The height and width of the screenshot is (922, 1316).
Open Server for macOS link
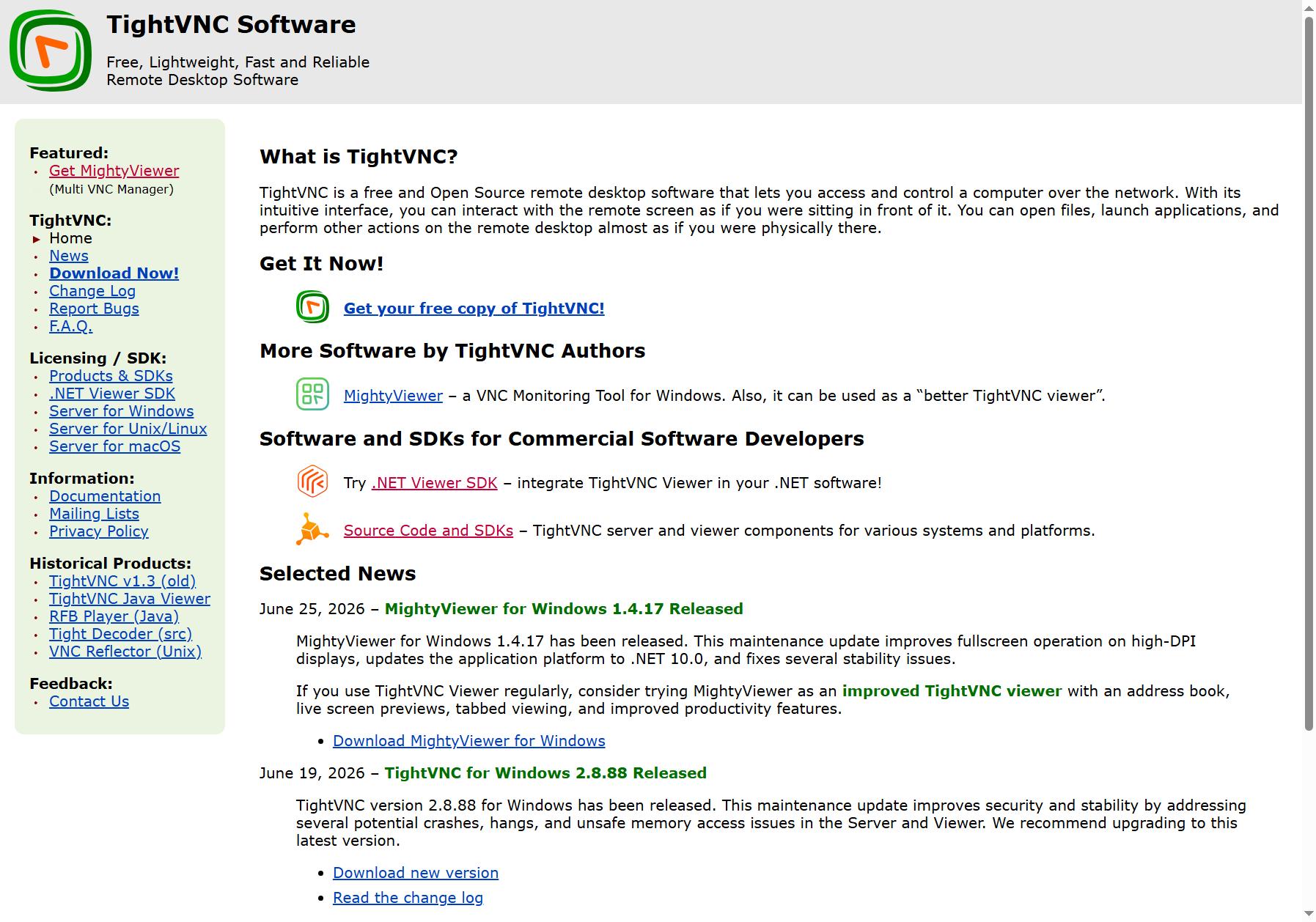[x=114, y=446]
